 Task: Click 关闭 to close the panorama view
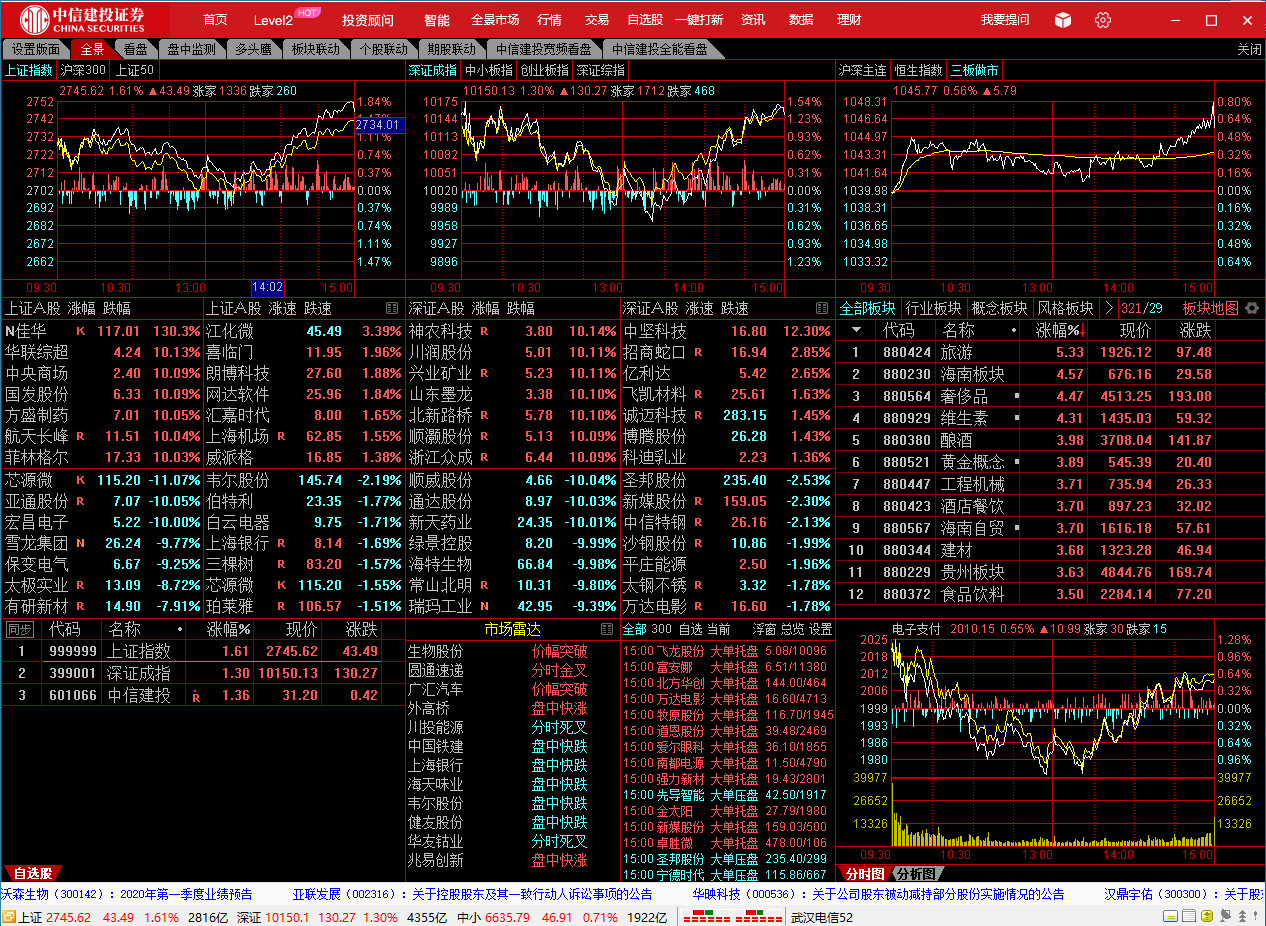pyautogui.click(x=1249, y=49)
